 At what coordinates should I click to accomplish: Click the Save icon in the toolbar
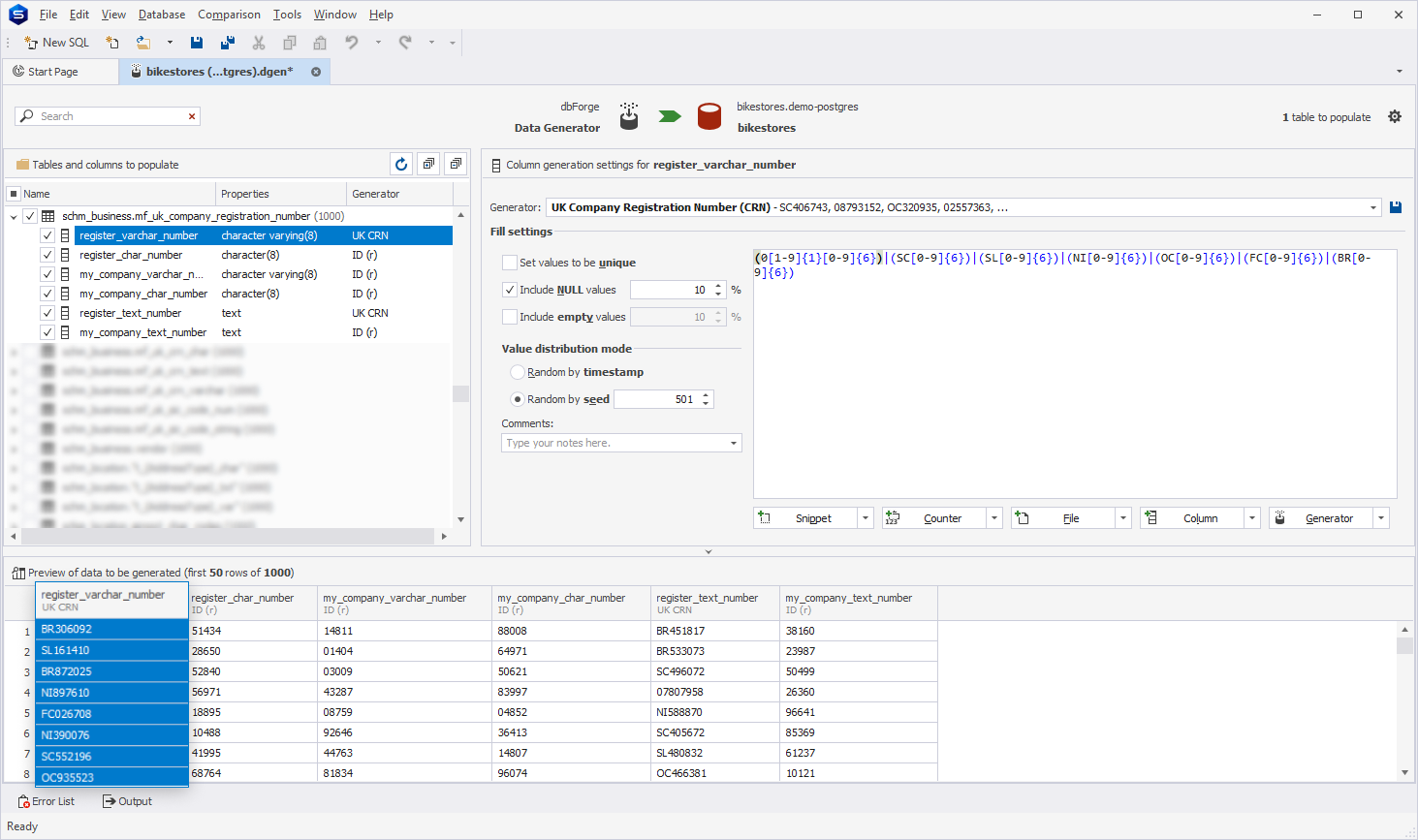pyautogui.click(x=197, y=43)
